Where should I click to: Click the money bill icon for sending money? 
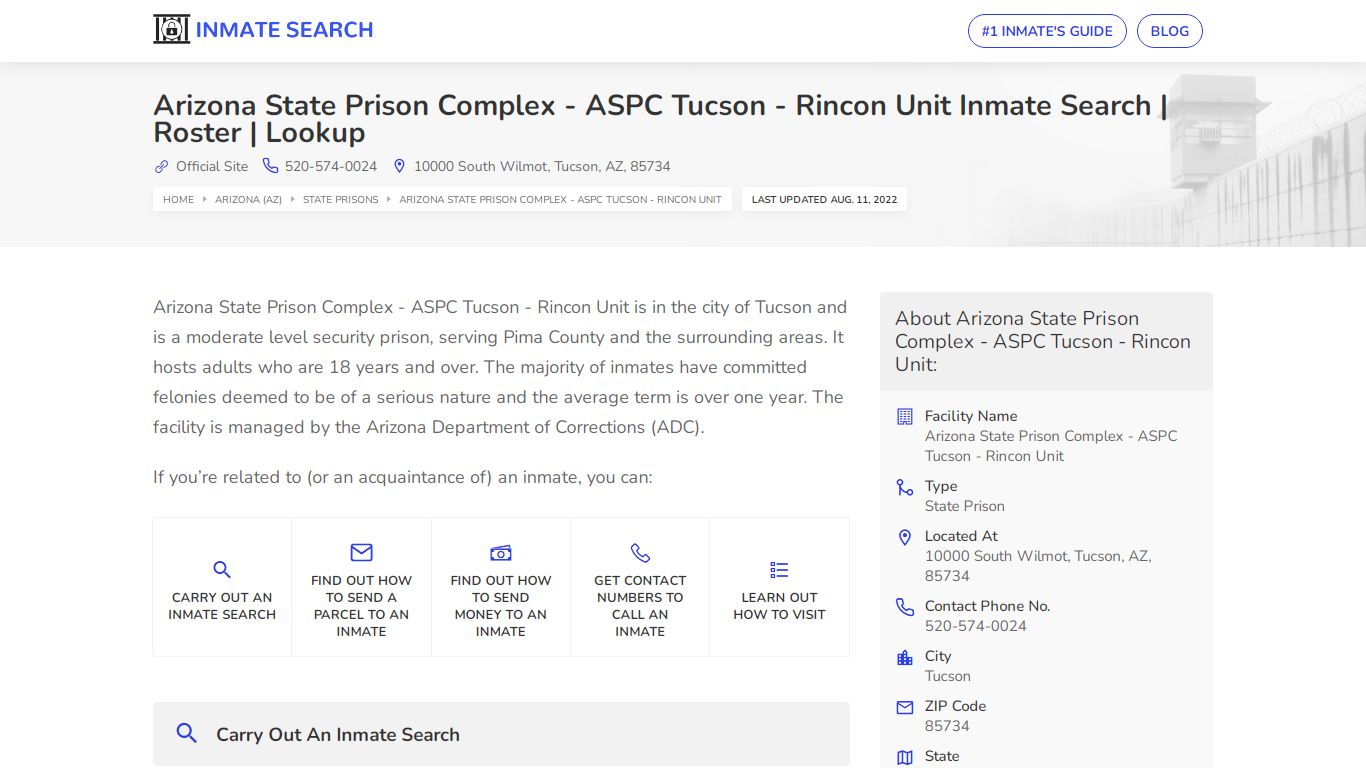(501, 553)
